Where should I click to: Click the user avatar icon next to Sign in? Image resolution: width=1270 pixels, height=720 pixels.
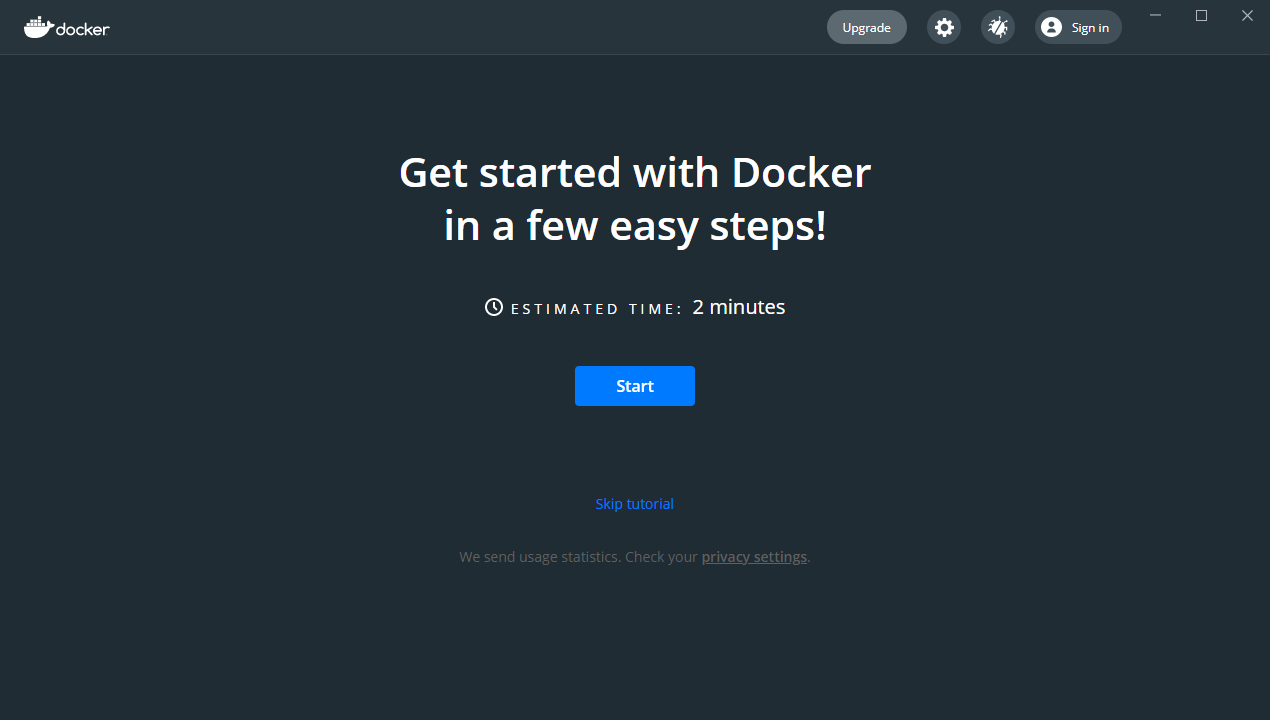pos(1051,27)
